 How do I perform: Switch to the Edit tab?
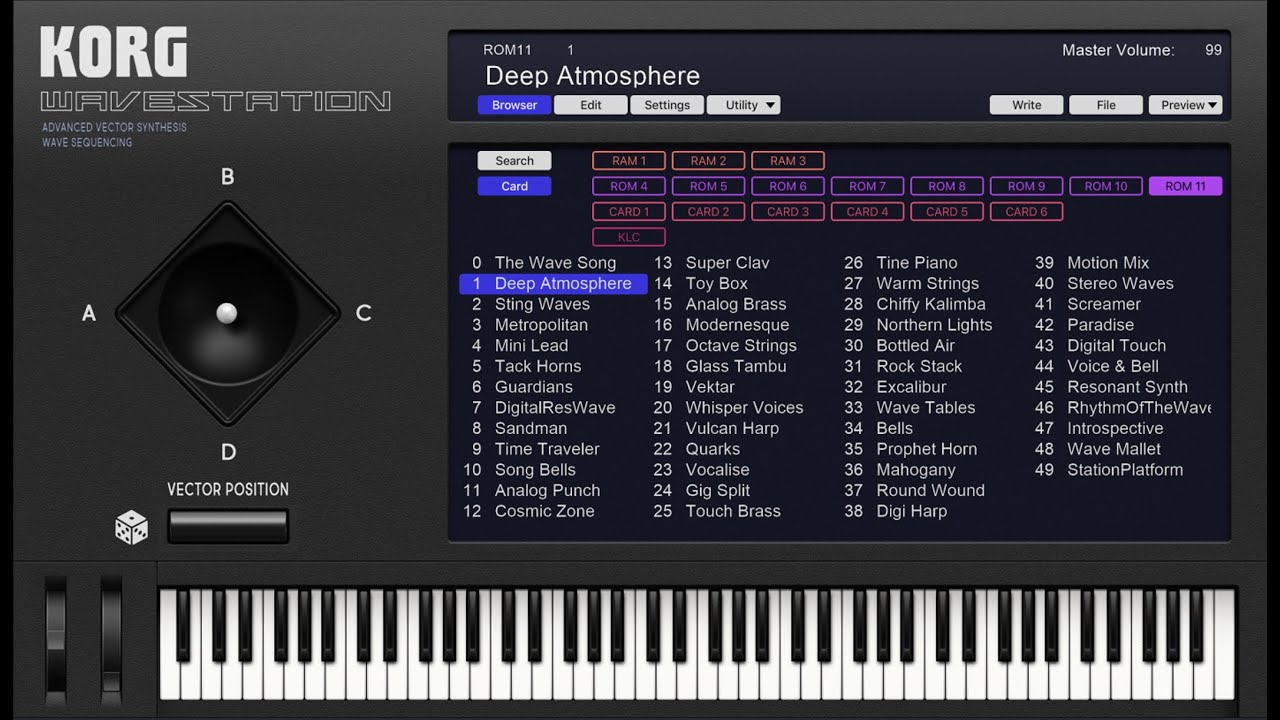click(x=591, y=105)
